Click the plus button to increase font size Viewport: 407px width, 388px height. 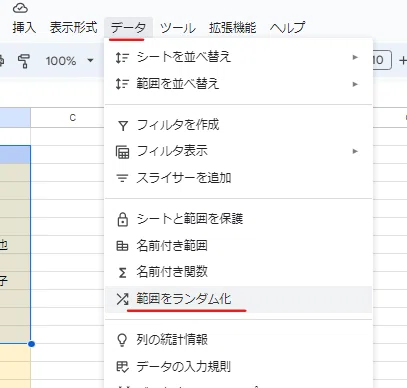coord(403,60)
